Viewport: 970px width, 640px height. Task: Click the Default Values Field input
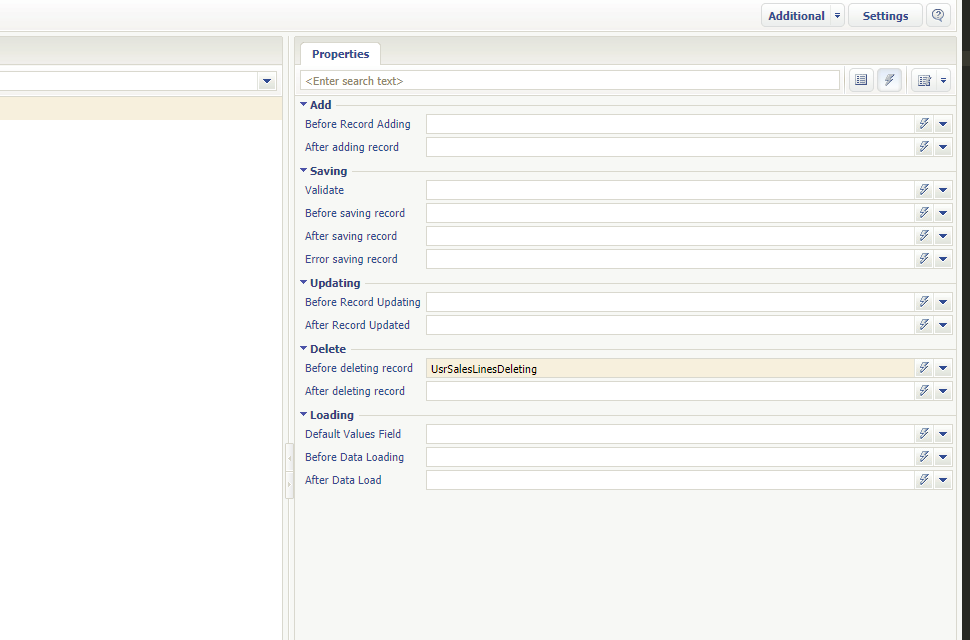(670, 434)
